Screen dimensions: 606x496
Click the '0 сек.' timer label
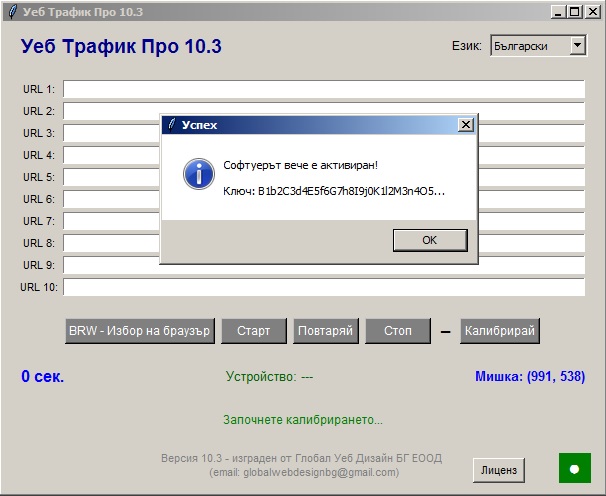43,376
